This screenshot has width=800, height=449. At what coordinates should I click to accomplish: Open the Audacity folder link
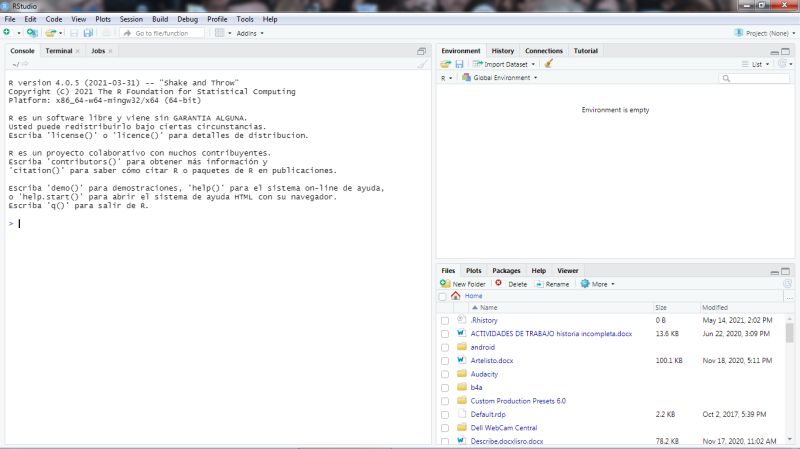pyautogui.click(x=484, y=374)
